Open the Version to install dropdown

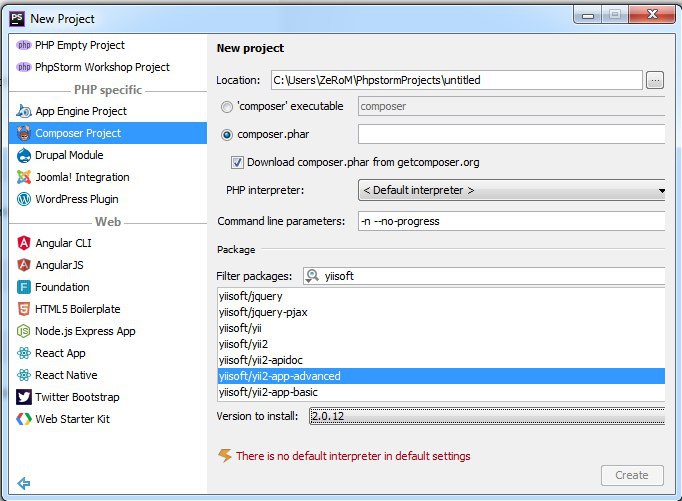tap(487, 416)
